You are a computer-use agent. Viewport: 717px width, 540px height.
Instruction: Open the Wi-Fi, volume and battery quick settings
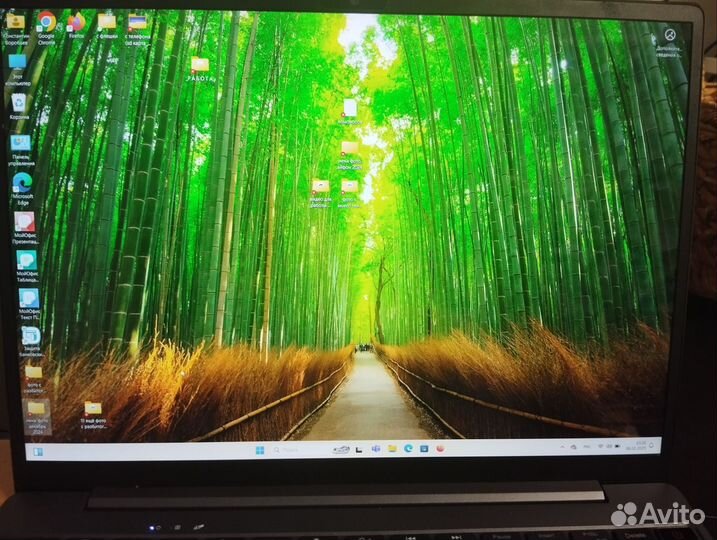[609, 446]
